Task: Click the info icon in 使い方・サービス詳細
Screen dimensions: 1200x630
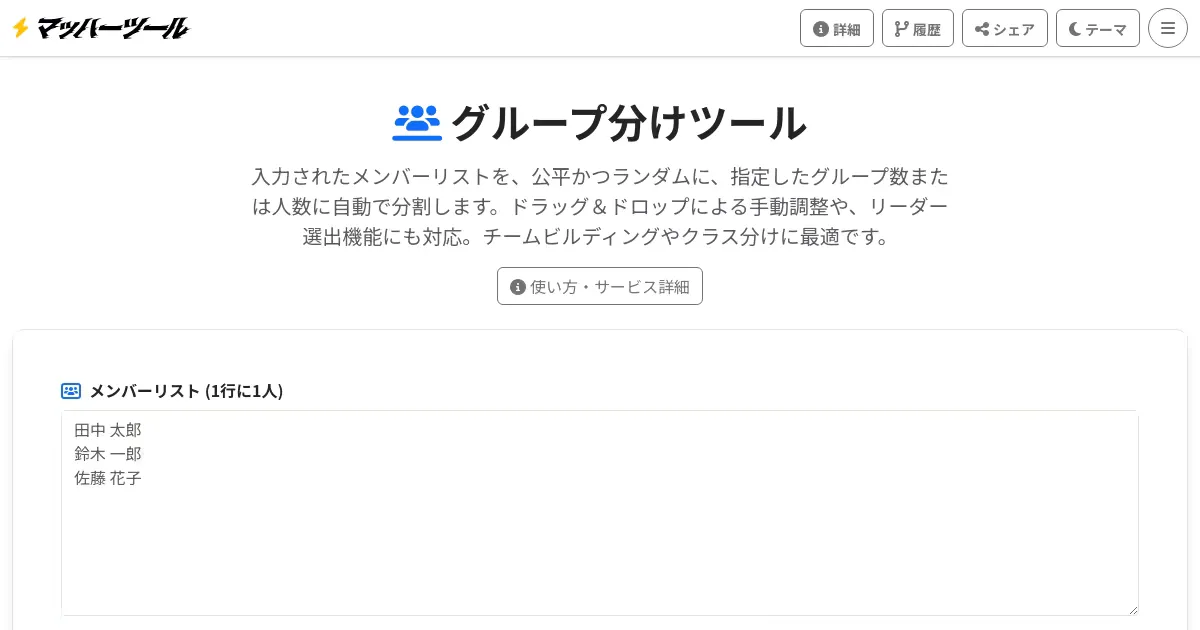Action: tap(518, 287)
